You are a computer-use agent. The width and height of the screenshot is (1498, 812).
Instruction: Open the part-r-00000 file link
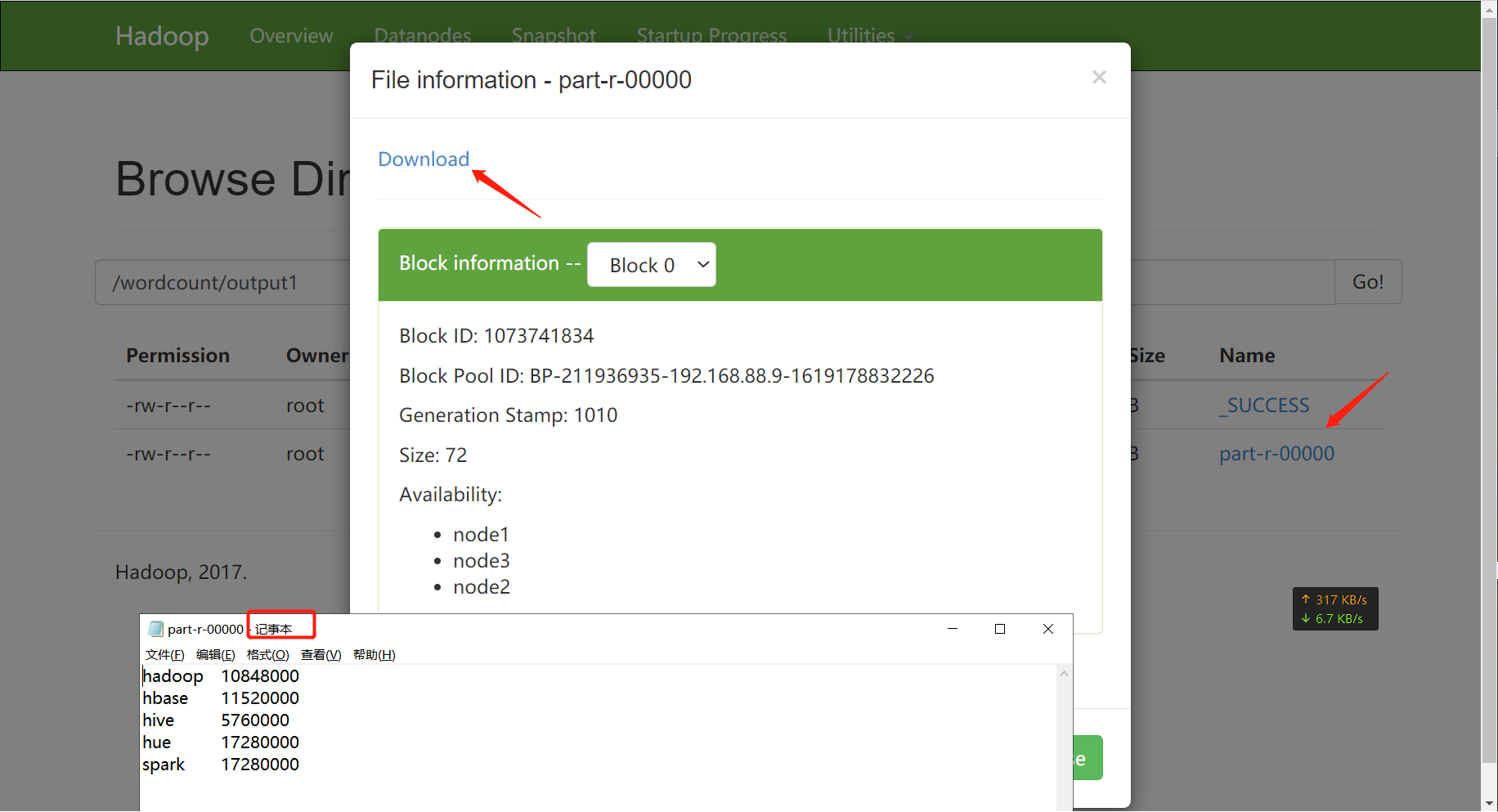click(1276, 454)
